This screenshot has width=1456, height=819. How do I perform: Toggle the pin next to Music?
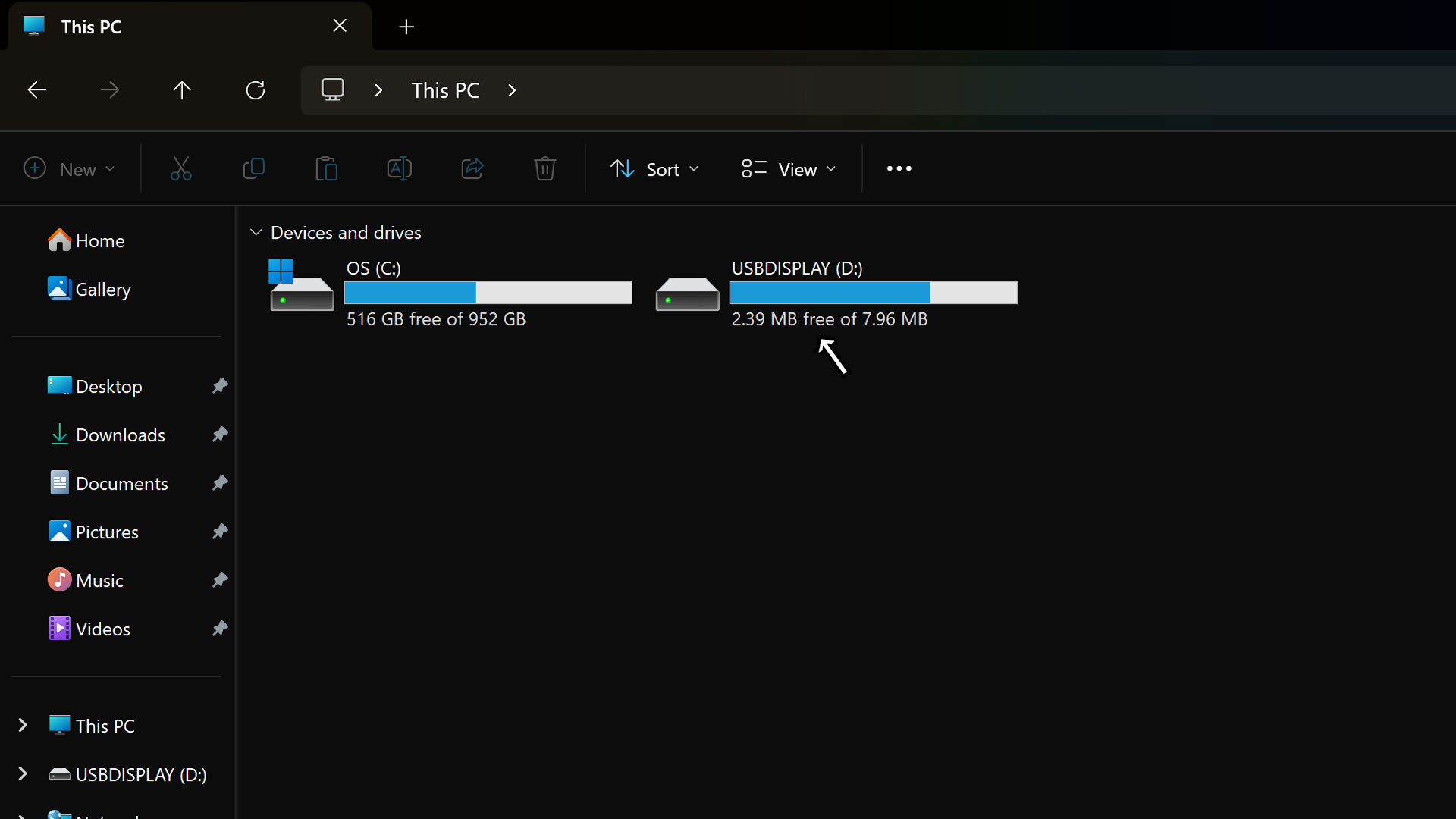click(220, 580)
